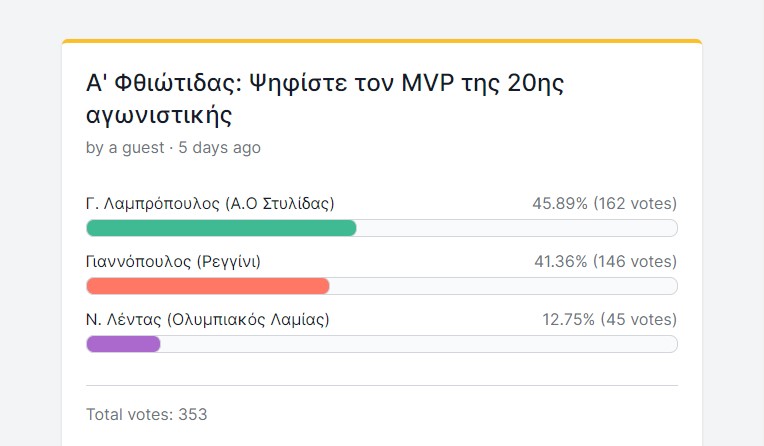
Task: Select option Ν. Λέντας (Ολυμπιακός Λαμίας)
Action: [x=208, y=320]
